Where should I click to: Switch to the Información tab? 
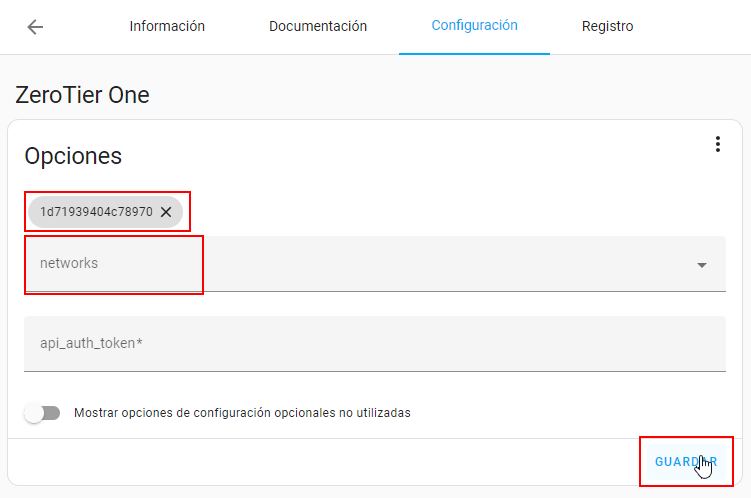pos(167,27)
